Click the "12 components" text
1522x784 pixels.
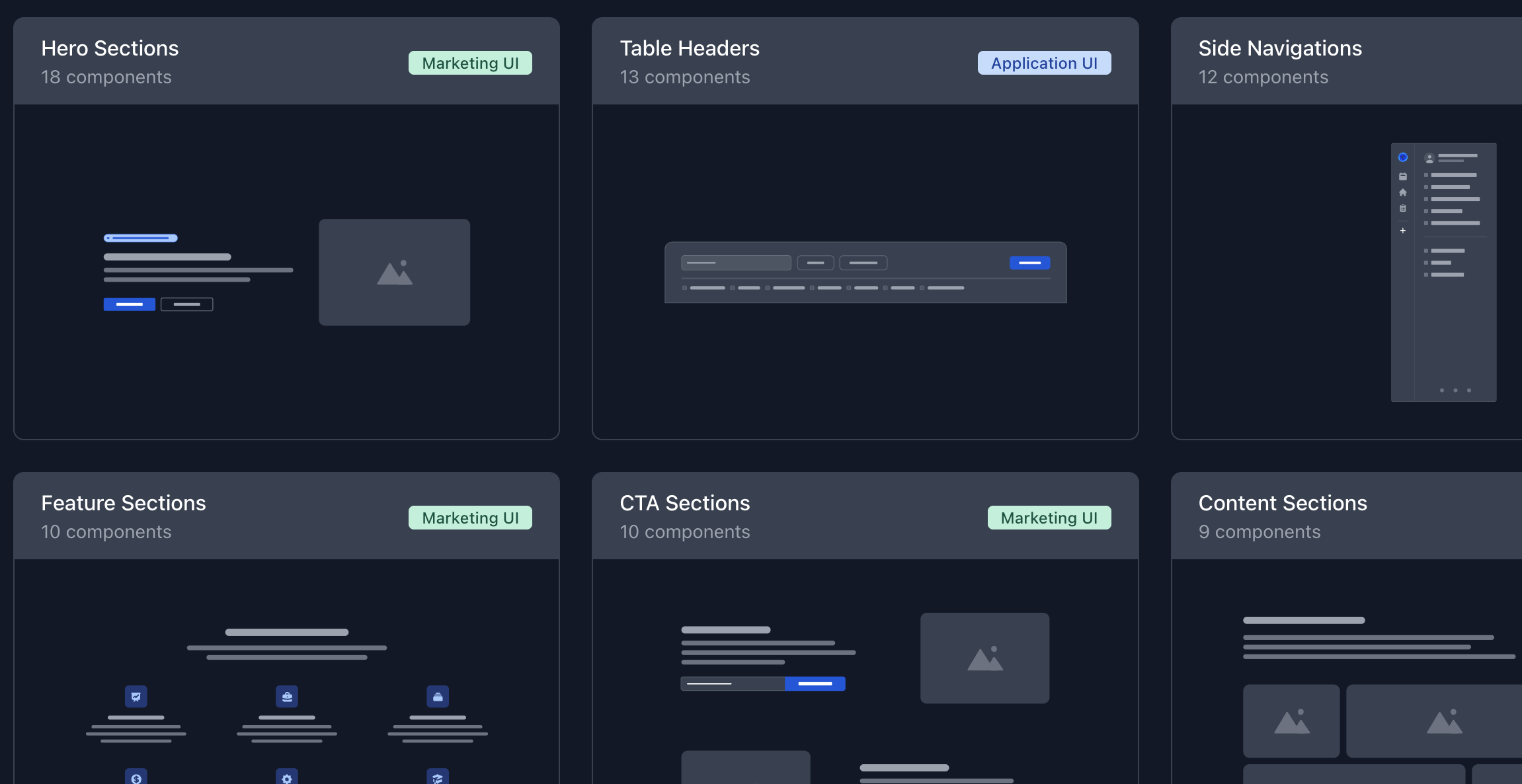(1263, 77)
